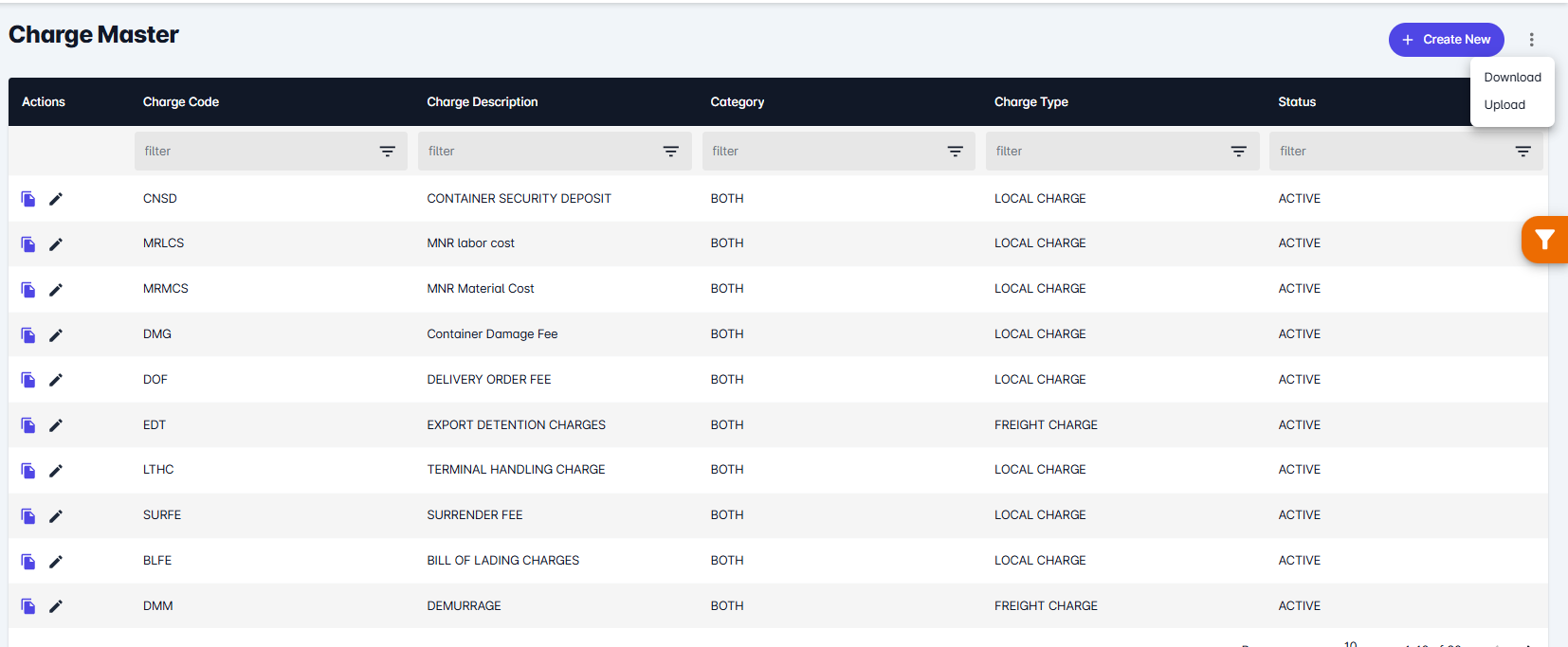Open the three-dot more options menu
The image size is (1568, 647).
[1531, 40]
